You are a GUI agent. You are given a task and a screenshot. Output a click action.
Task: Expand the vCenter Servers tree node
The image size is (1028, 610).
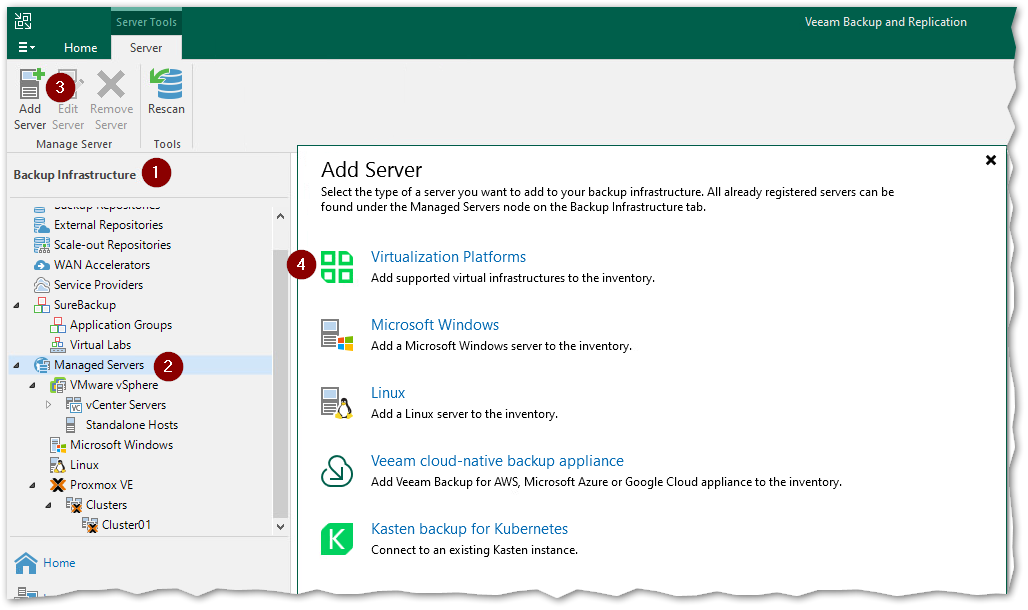click(x=49, y=405)
